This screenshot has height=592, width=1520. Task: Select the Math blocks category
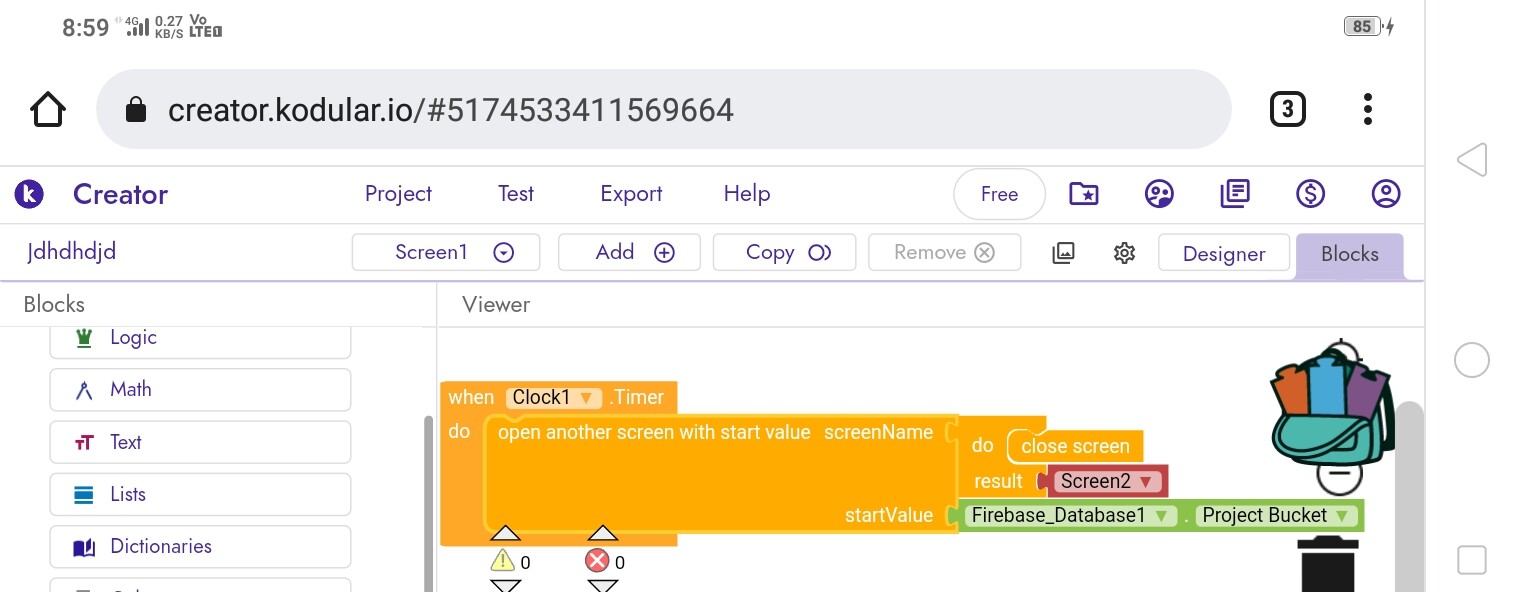click(200, 390)
